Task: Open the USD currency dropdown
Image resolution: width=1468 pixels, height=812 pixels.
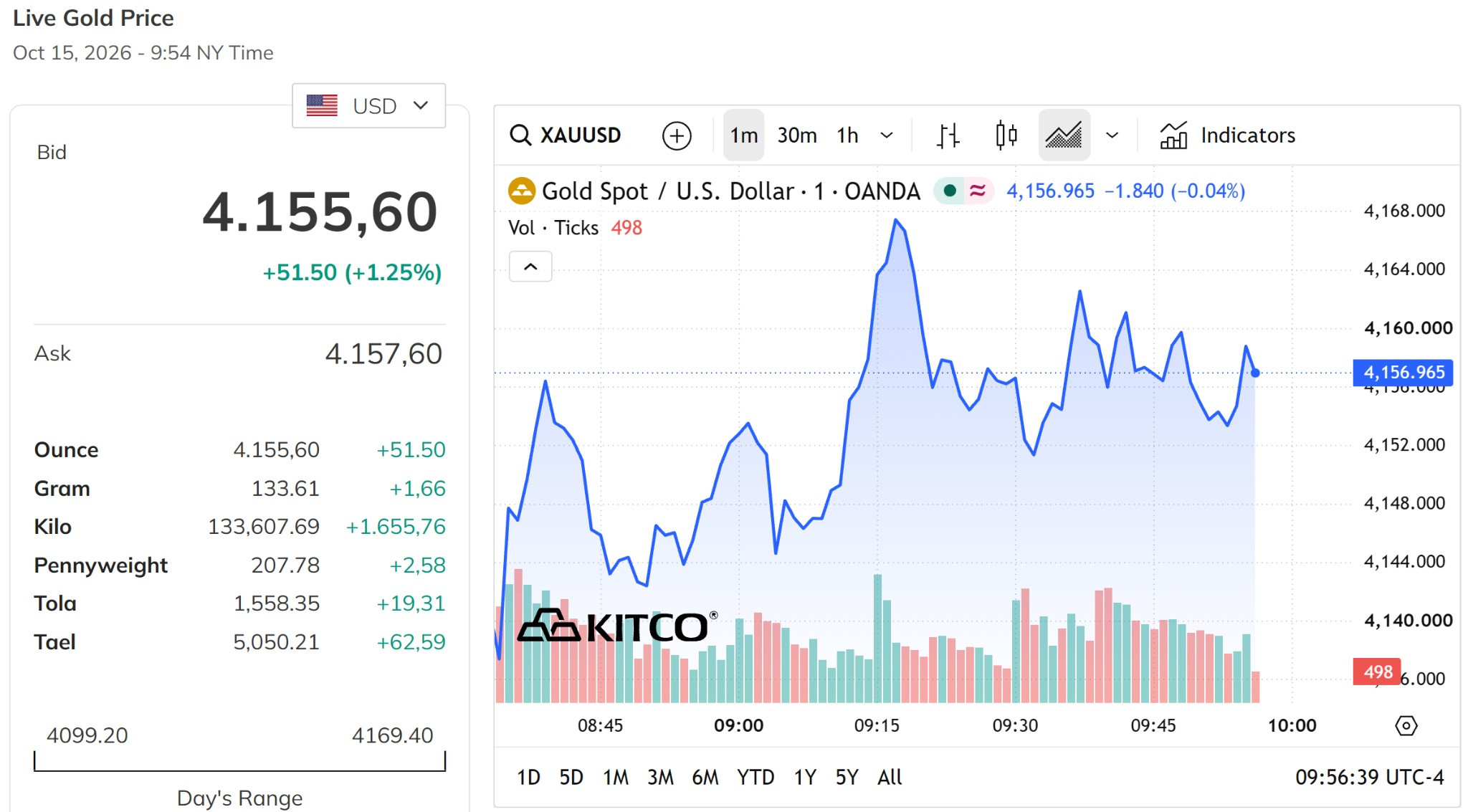Action: [x=368, y=105]
